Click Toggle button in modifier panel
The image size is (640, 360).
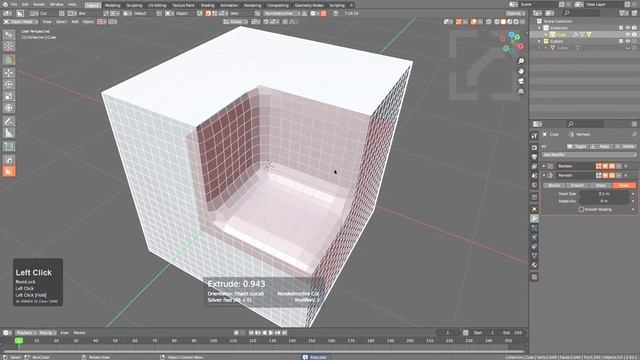coord(577,146)
